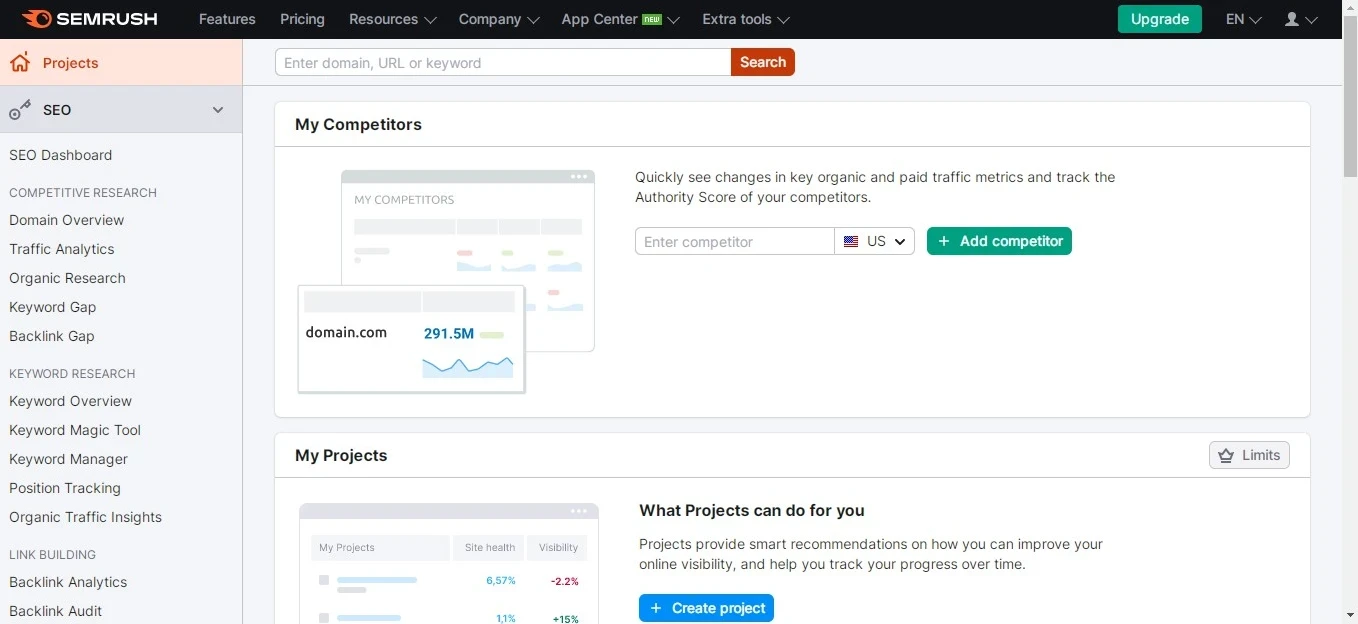1358x624 pixels.
Task: Click the blue Create project button
Action: point(706,608)
